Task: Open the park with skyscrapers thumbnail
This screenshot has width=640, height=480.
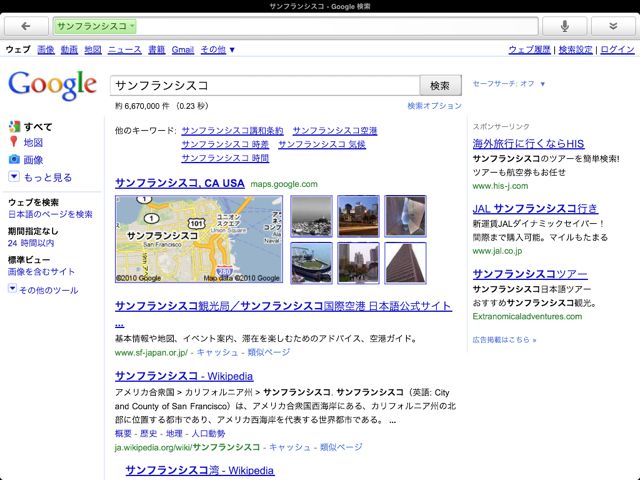Action: coord(358,263)
